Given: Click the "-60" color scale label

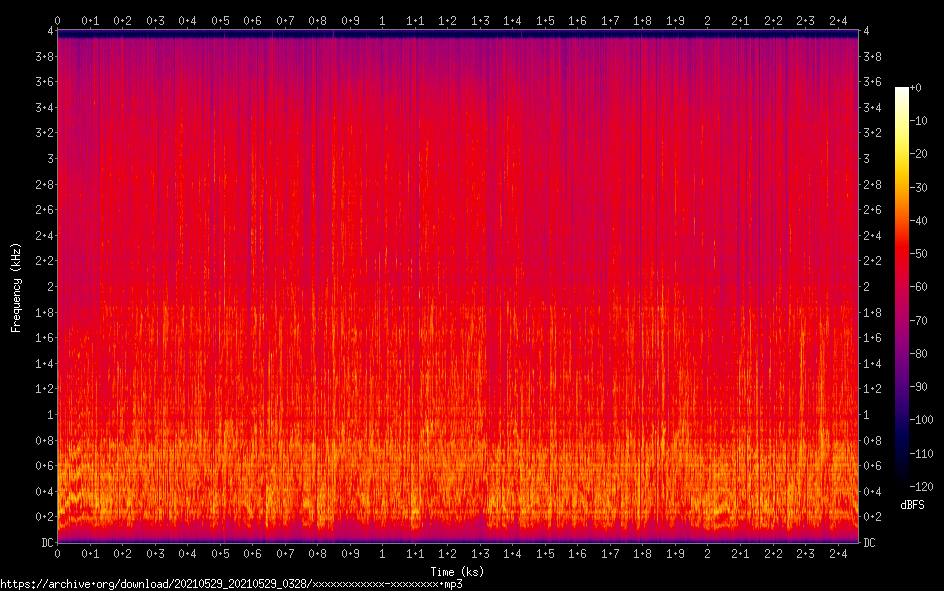Looking at the screenshot, I should (x=918, y=287).
